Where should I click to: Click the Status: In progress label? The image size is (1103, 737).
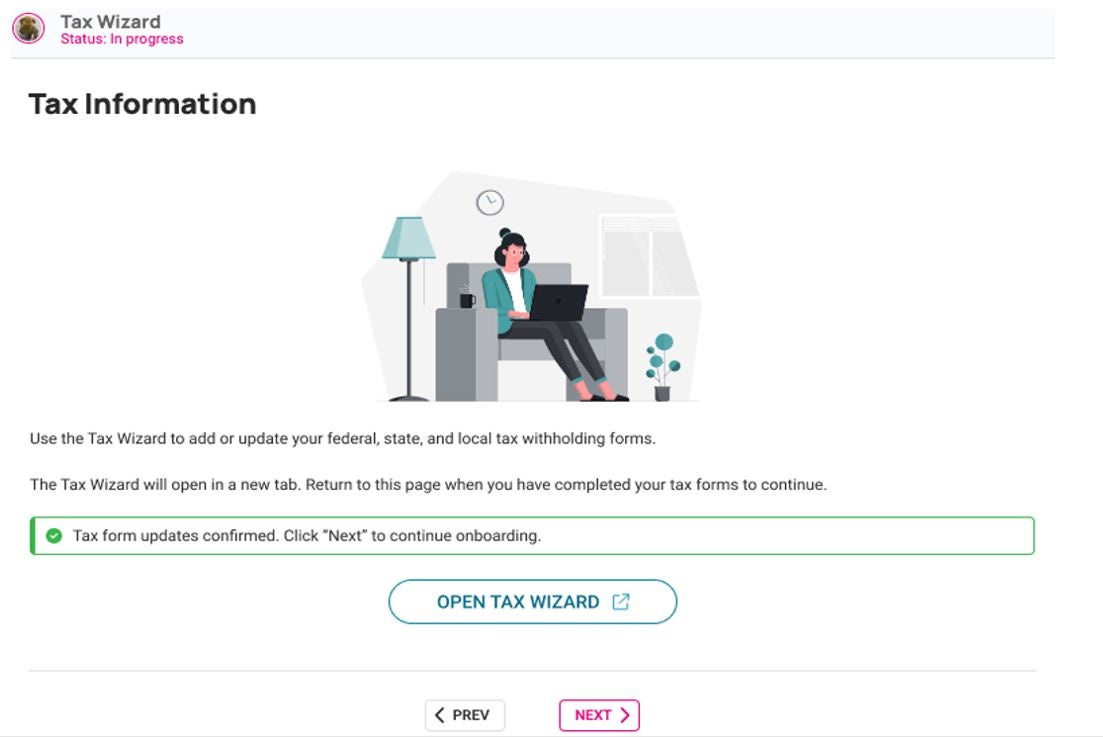(122, 39)
